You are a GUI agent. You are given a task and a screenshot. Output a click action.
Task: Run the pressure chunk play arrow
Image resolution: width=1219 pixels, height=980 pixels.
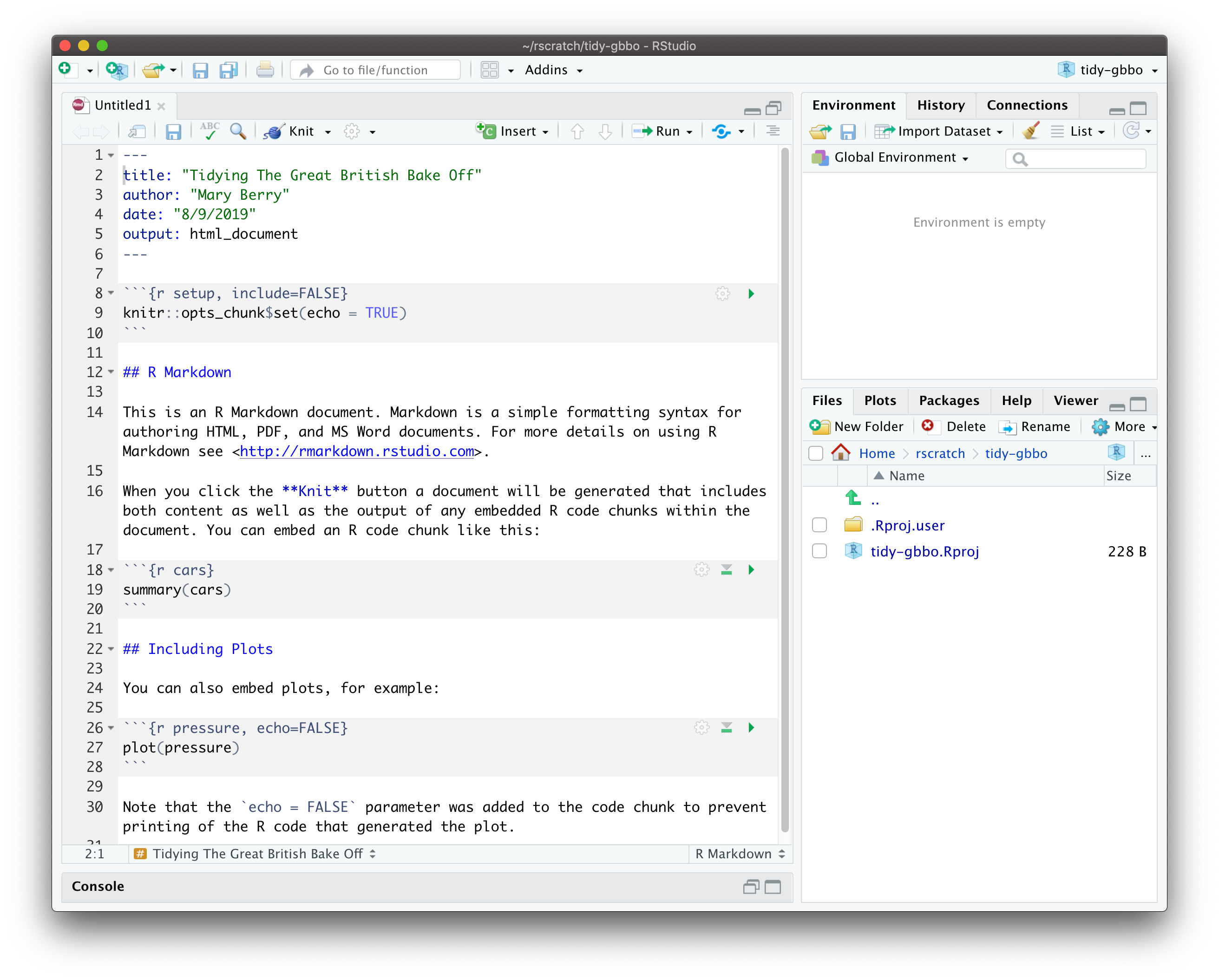[751, 727]
